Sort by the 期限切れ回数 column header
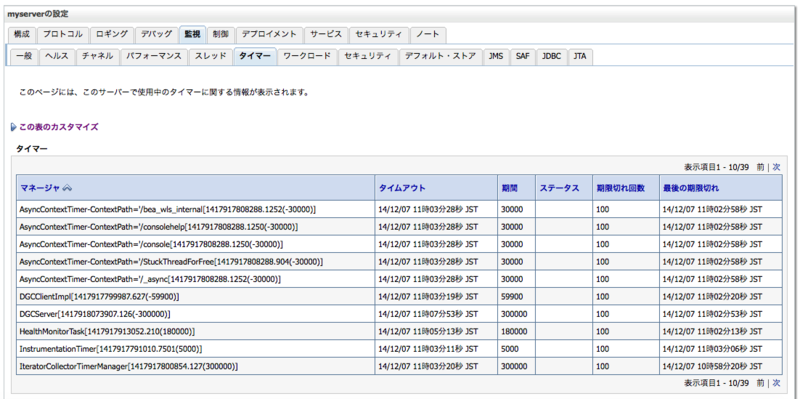This screenshot has width=800, height=399. [x=620, y=188]
